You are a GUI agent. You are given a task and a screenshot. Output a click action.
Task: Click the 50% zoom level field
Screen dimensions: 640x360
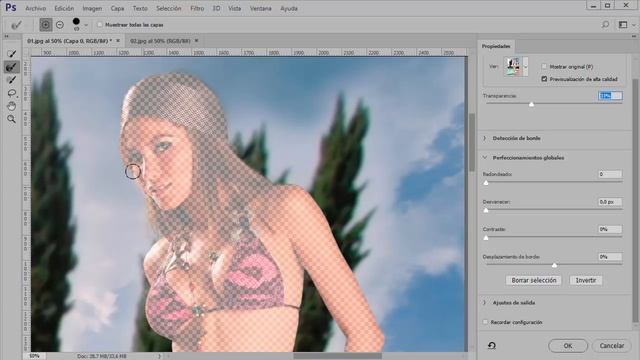35,356
